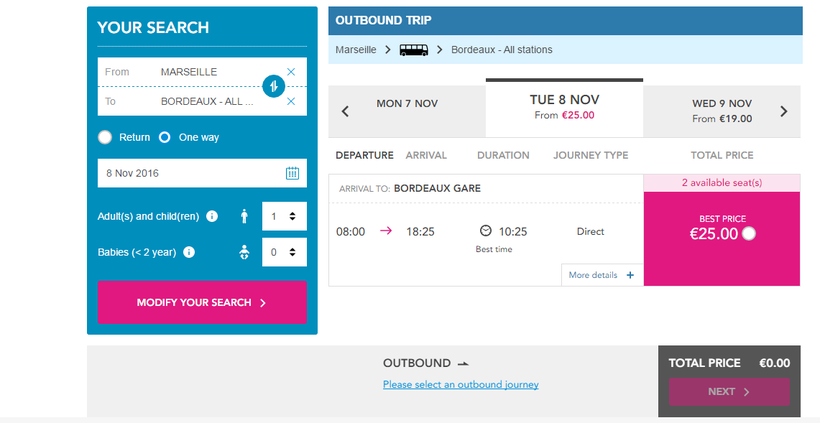Switch to the Mon 7 Nov tab
Viewport: 820px width, 423px height.
(x=407, y=104)
